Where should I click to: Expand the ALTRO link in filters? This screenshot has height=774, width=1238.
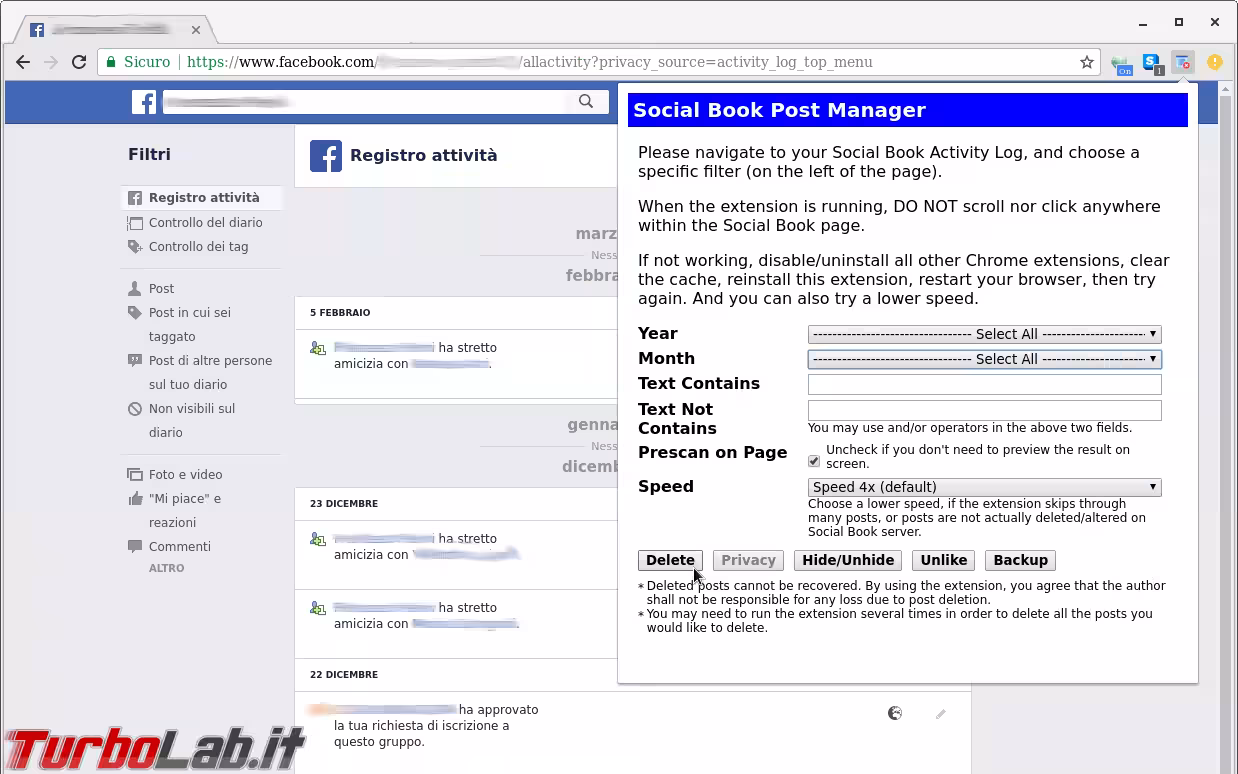tap(166, 568)
